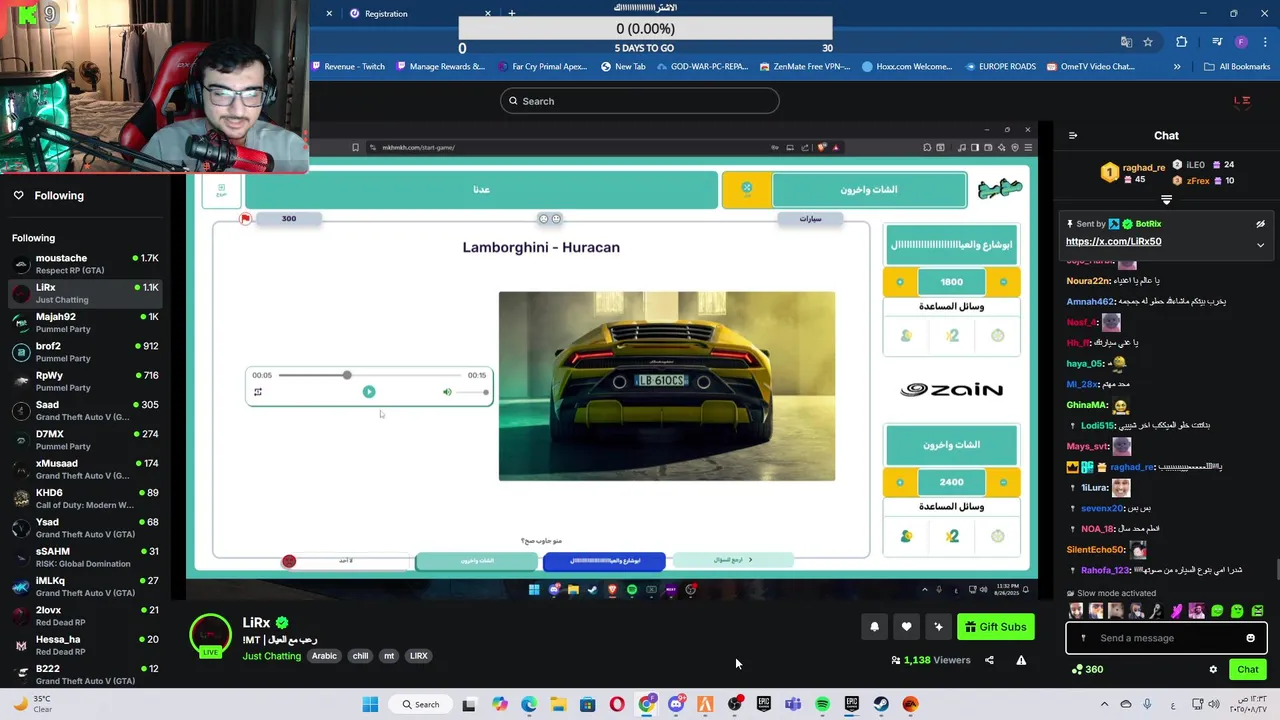Viewport: 1280px width, 720px height.
Task: Collapse the chat panel icon
Action: pos(1073,135)
